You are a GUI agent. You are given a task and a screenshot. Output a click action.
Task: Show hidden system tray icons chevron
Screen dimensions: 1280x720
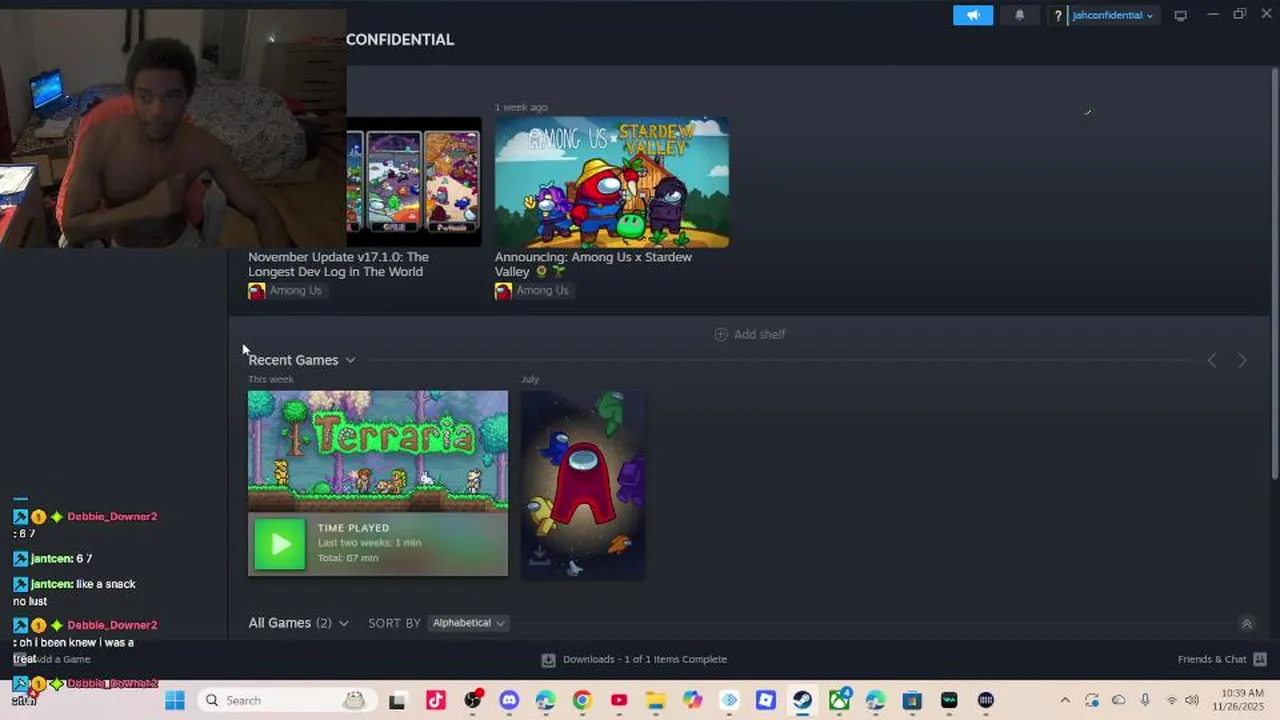click(x=1065, y=700)
